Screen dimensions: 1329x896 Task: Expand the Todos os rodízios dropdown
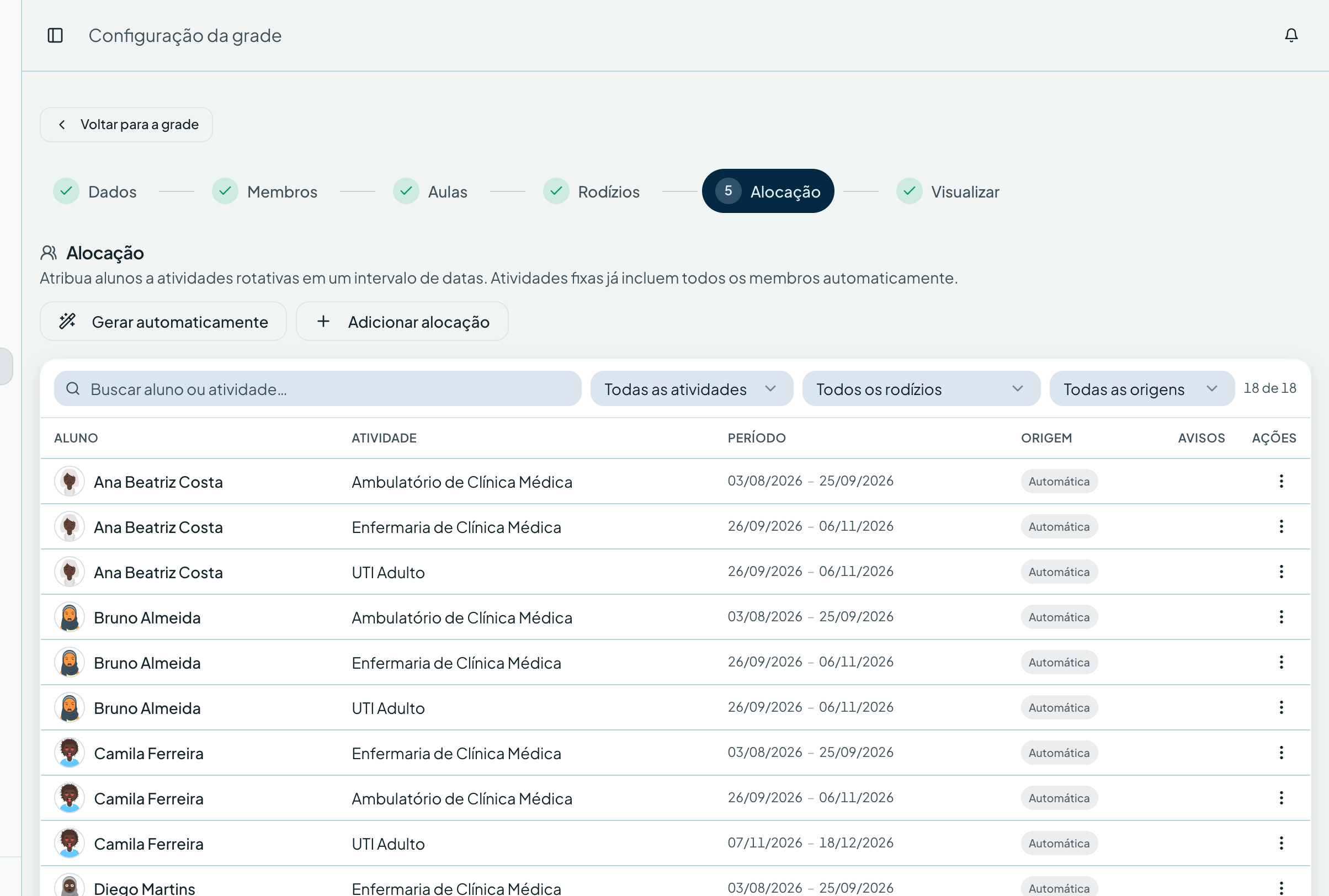pyautogui.click(x=921, y=388)
